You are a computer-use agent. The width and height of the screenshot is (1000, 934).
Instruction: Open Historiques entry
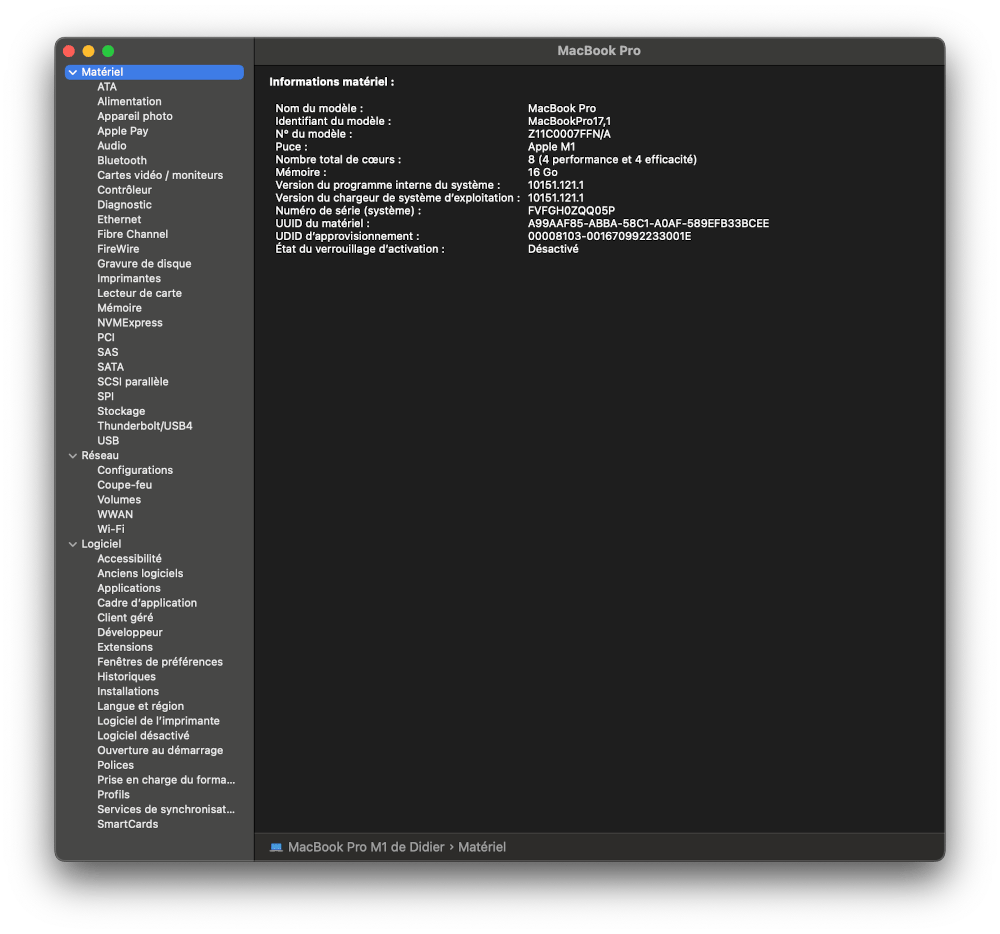tap(126, 677)
